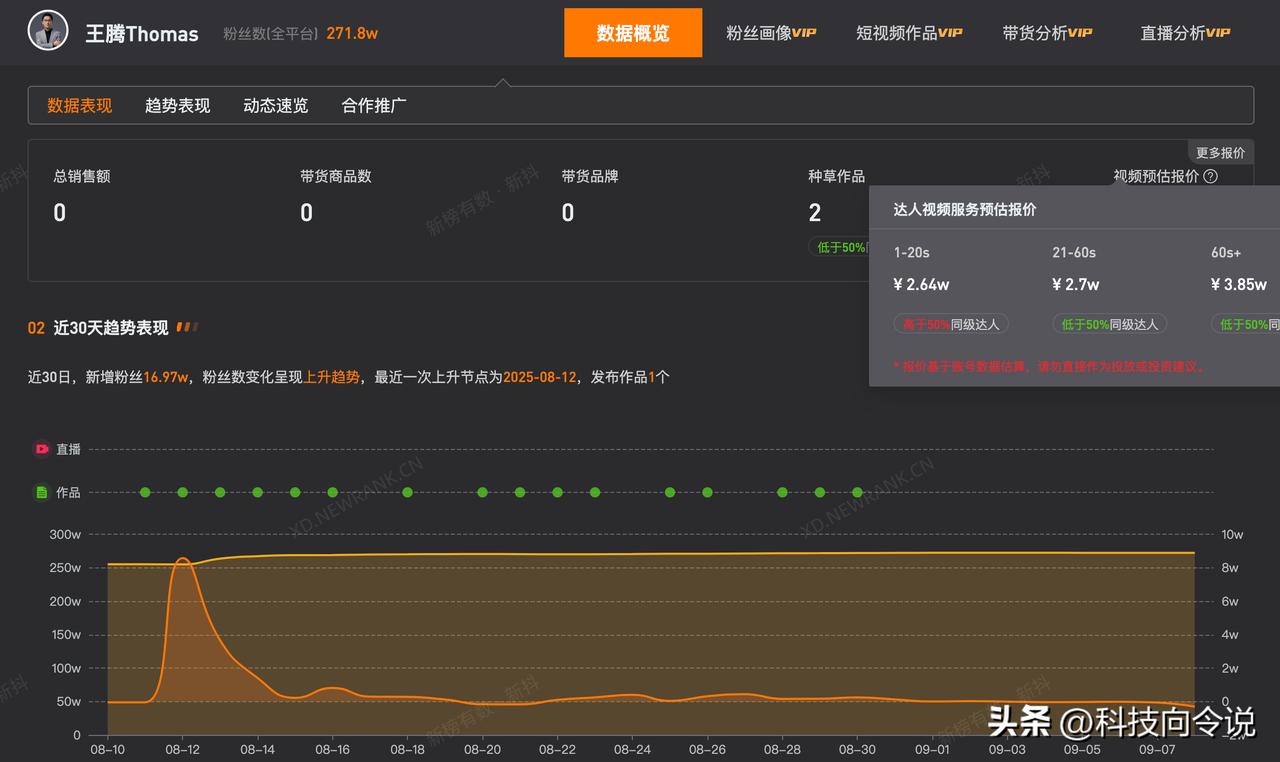Screen dimensions: 1280x762
Task: Click the 1-20s price ¥ 2.64w
Action: point(921,284)
